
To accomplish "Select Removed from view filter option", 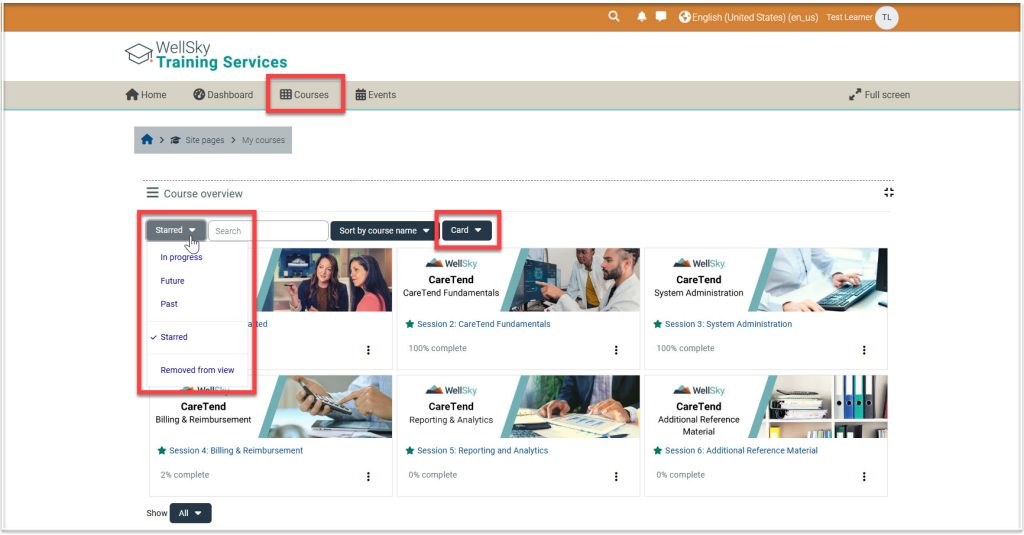I will pyautogui.click(x=197, y=370).
